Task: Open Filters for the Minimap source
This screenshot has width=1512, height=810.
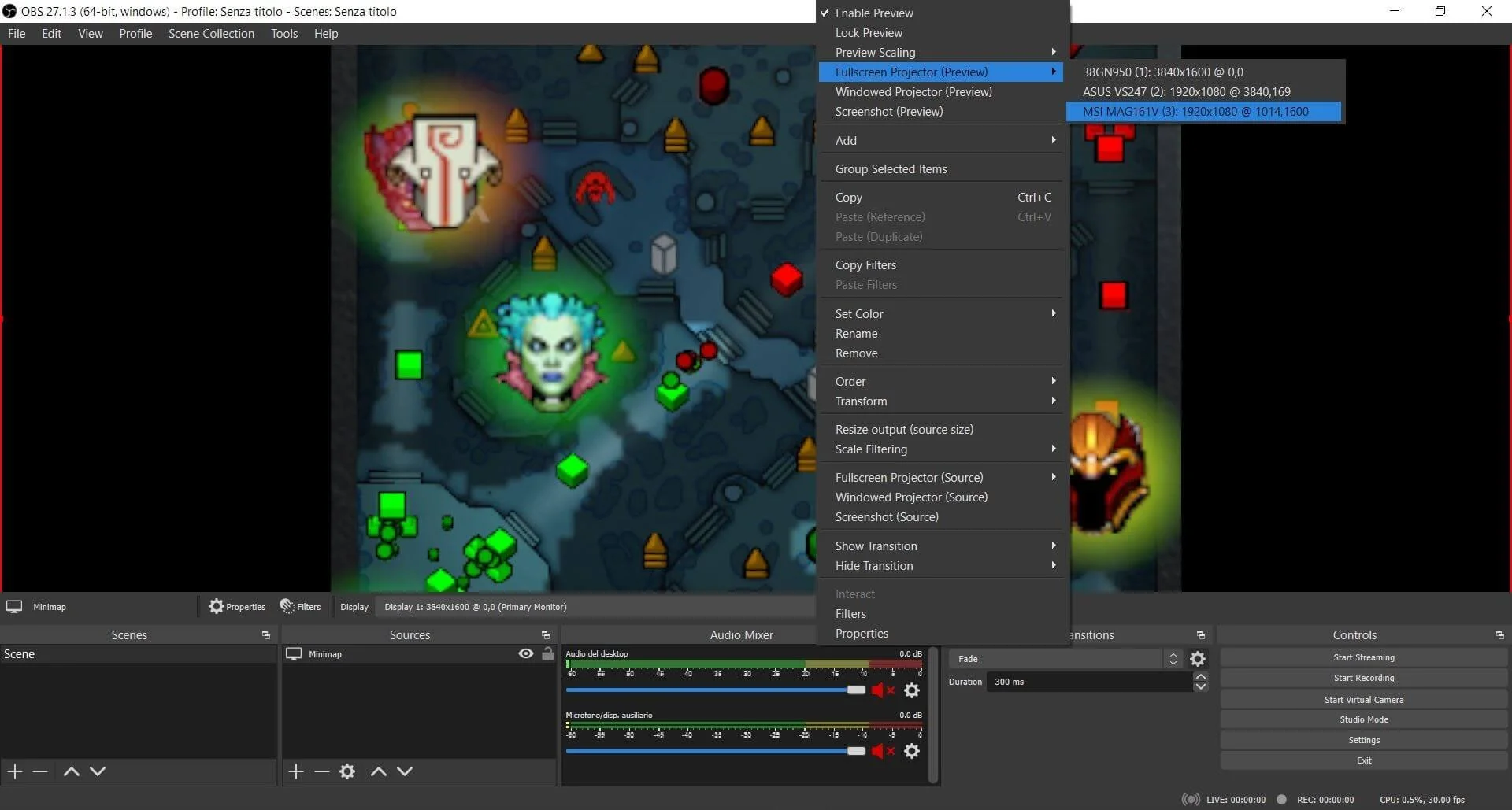Action: 300,606
